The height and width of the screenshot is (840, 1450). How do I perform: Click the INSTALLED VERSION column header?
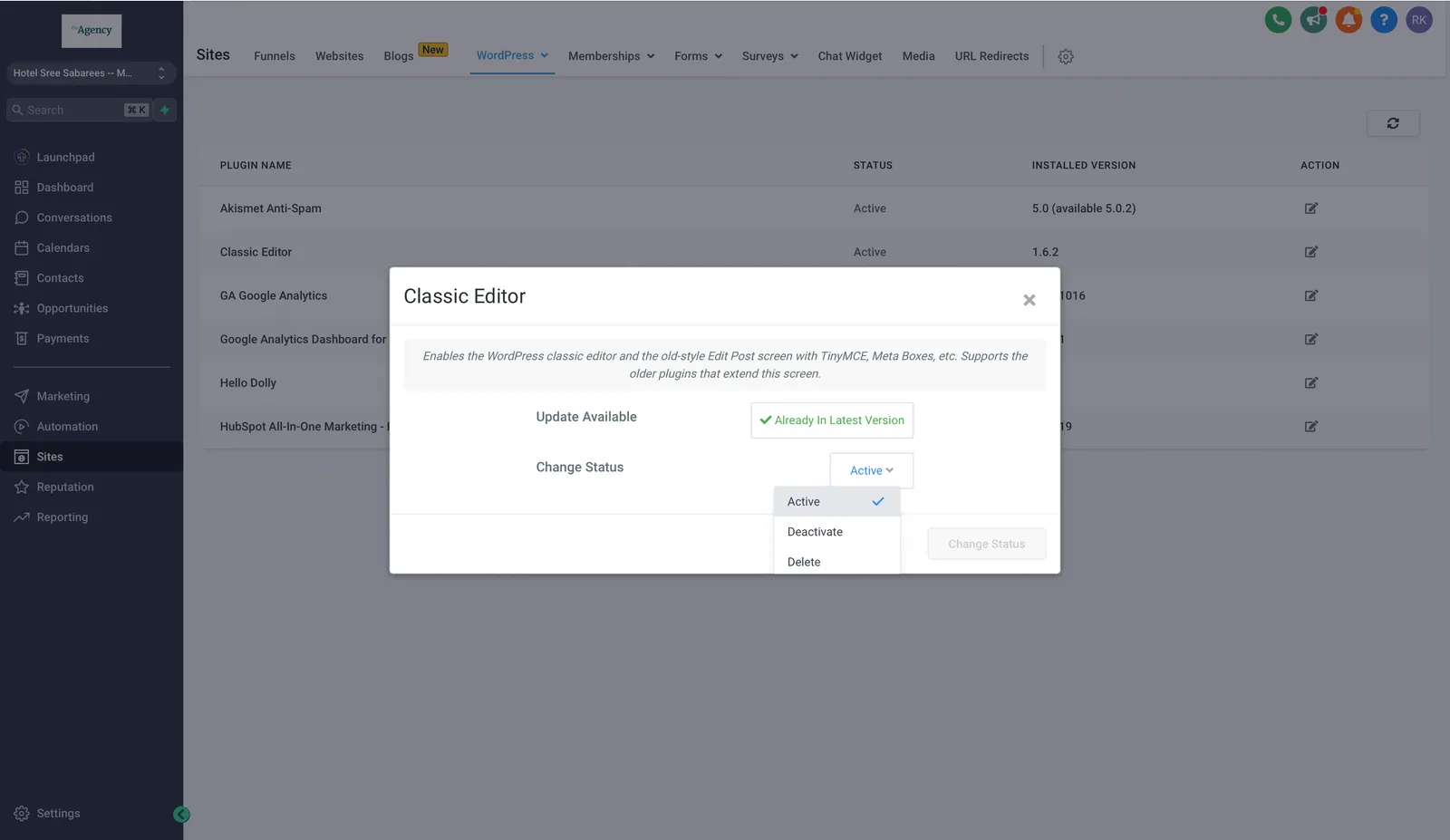[1084, 165]
